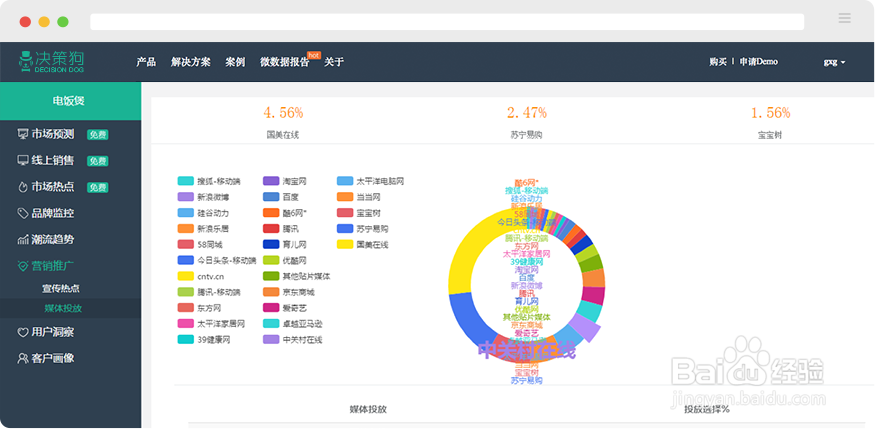875x429 pixels.
Task: Toggle the 爱奇艺 legend swatch
Action: (x=271, y=308)
